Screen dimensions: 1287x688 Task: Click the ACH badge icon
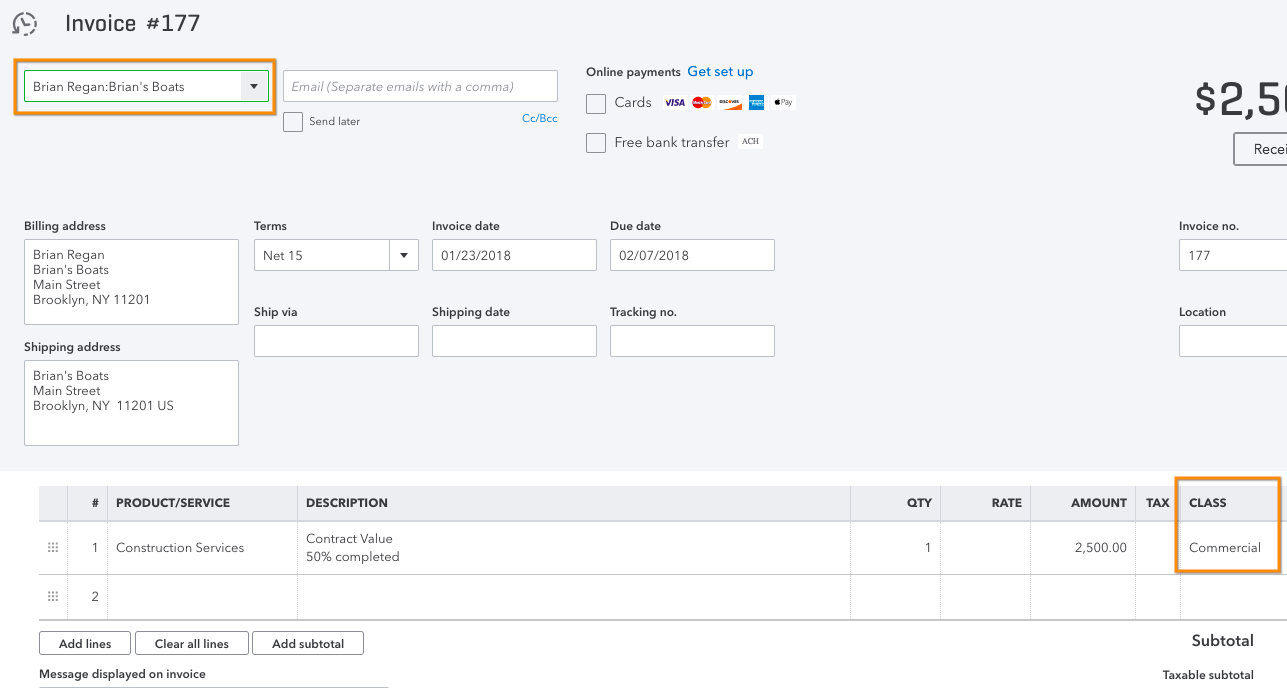751,142
